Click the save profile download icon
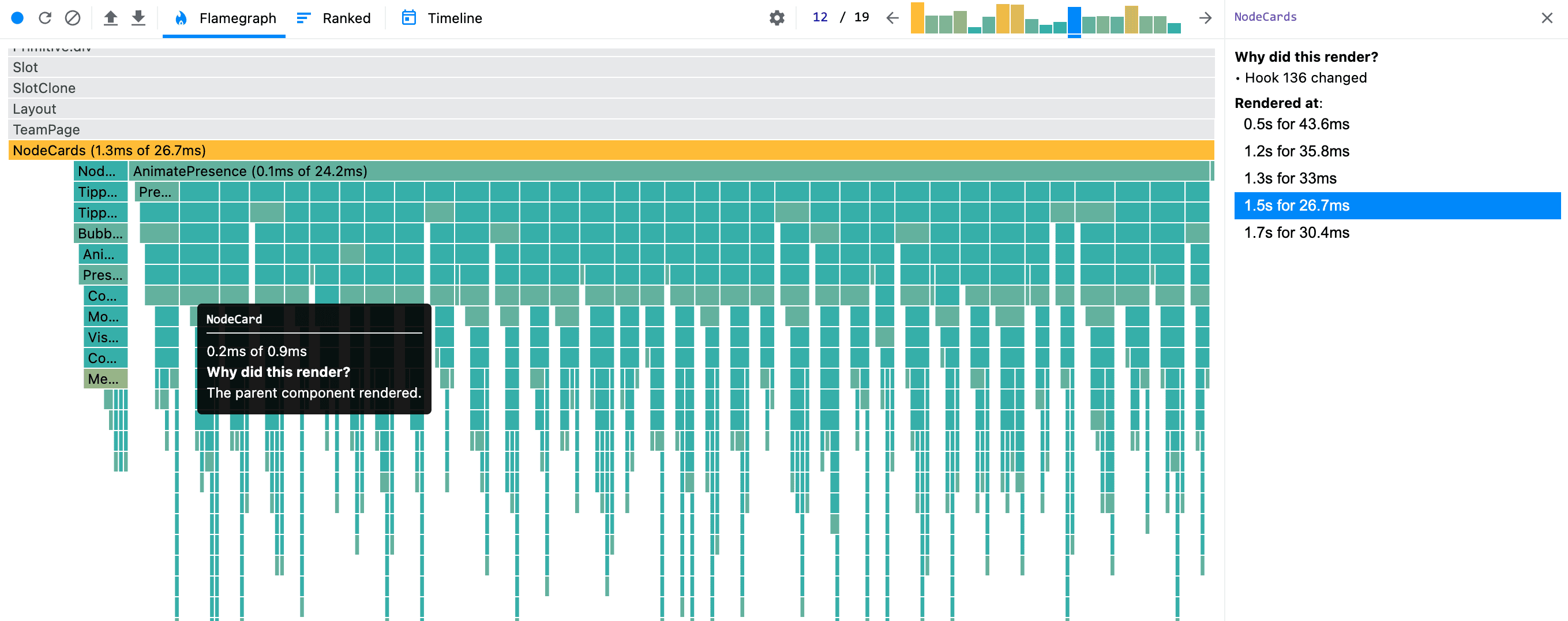 tap(138, 18)
